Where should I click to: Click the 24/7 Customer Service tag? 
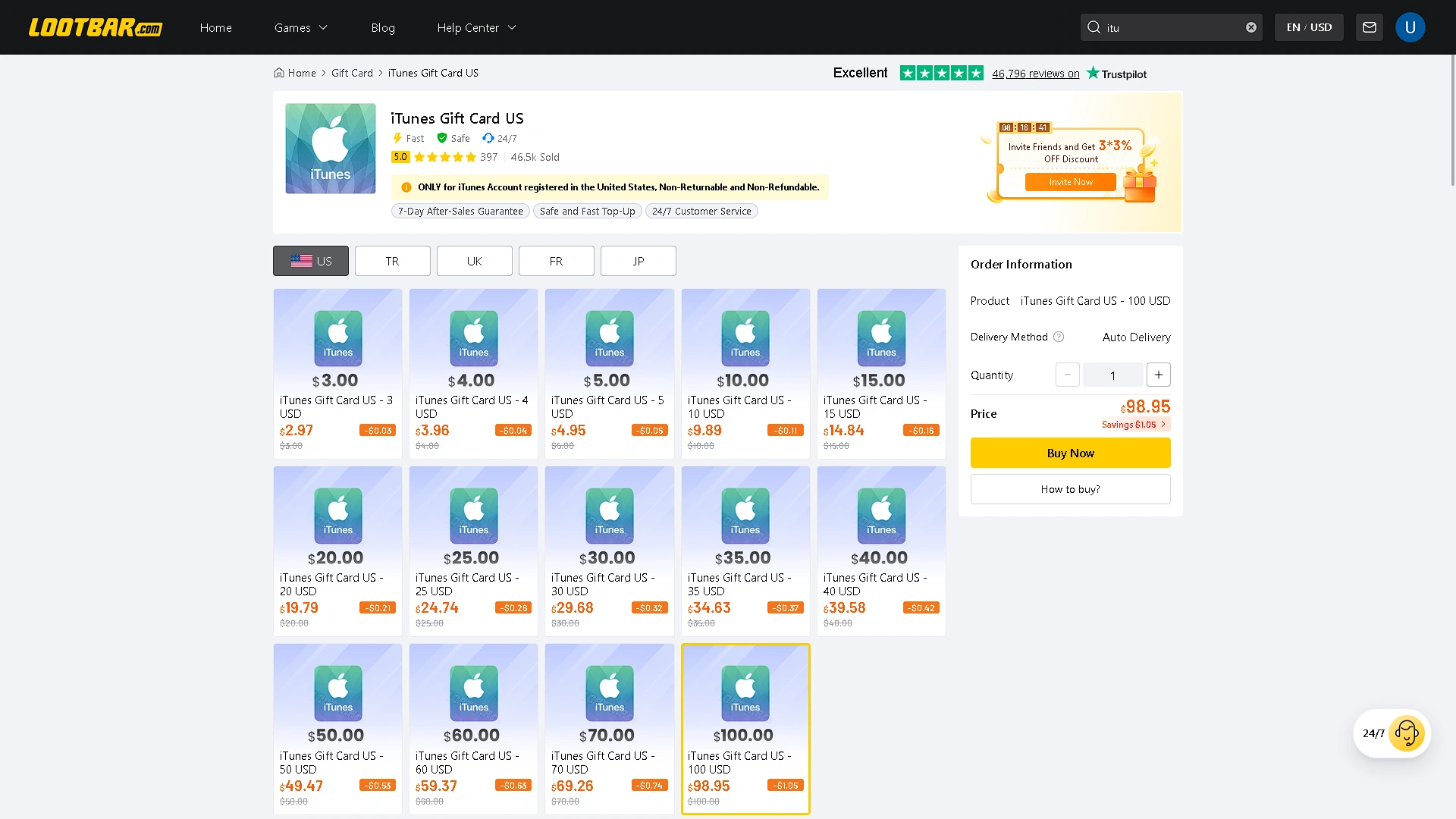click(x=701, y=211)
